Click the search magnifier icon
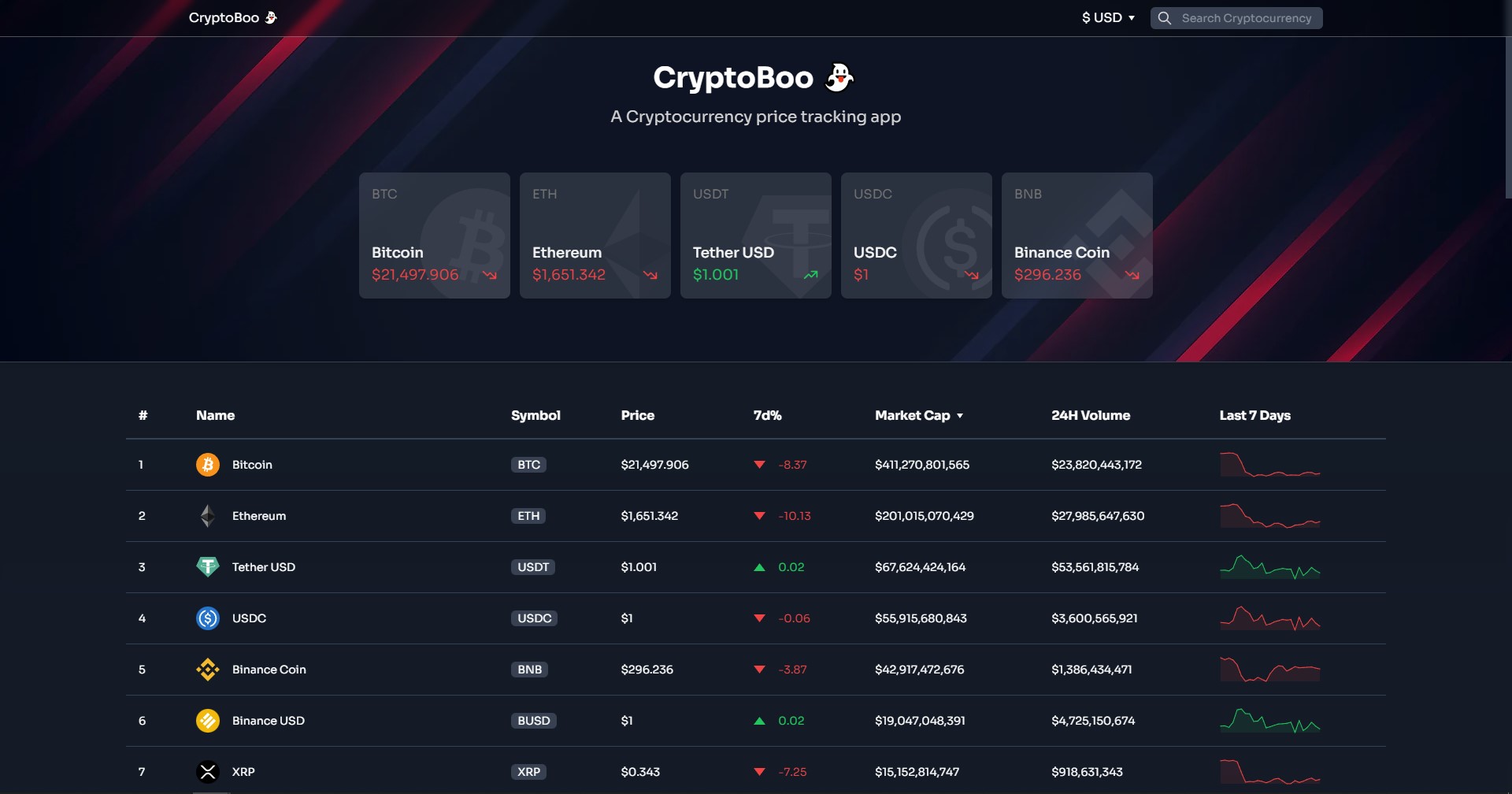Screen dimensions: 1512x794 click(x=1164, y=17)
